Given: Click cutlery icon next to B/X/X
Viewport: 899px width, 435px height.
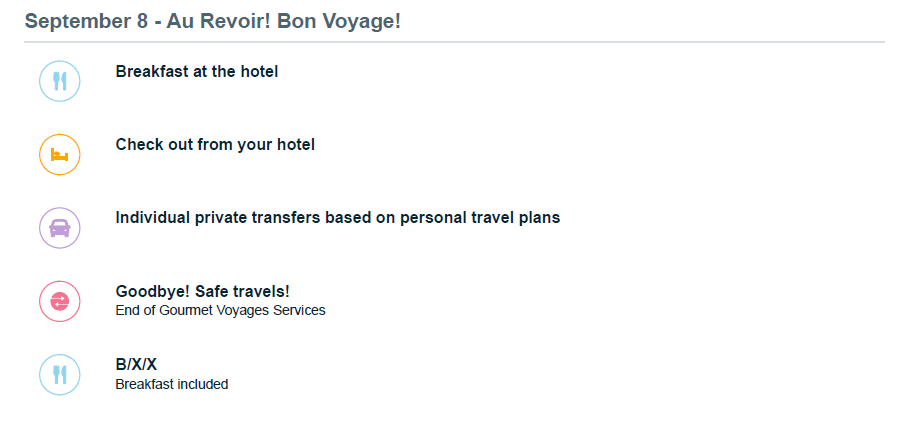Looking at the screenshot, I should [59, 375].
